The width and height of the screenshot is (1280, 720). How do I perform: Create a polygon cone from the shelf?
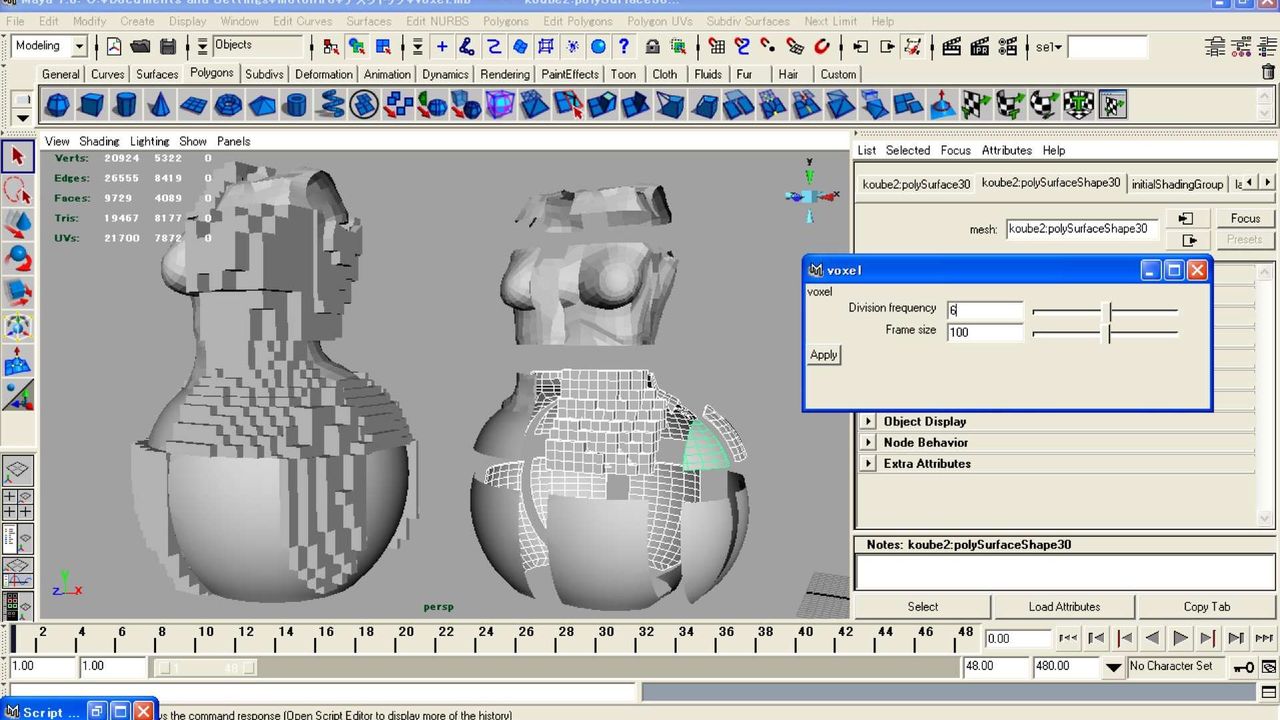click(x=159, y=104)
